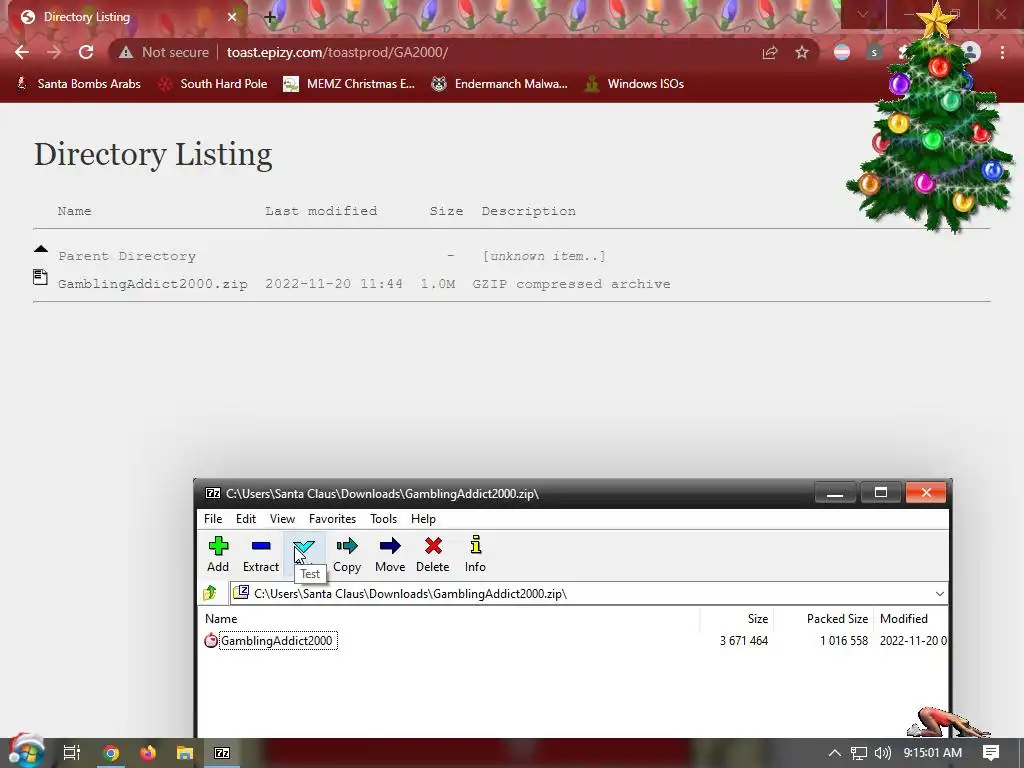Hit the red Delete icon in 7-Zip
1024x768 pixels.
[432, 554]
